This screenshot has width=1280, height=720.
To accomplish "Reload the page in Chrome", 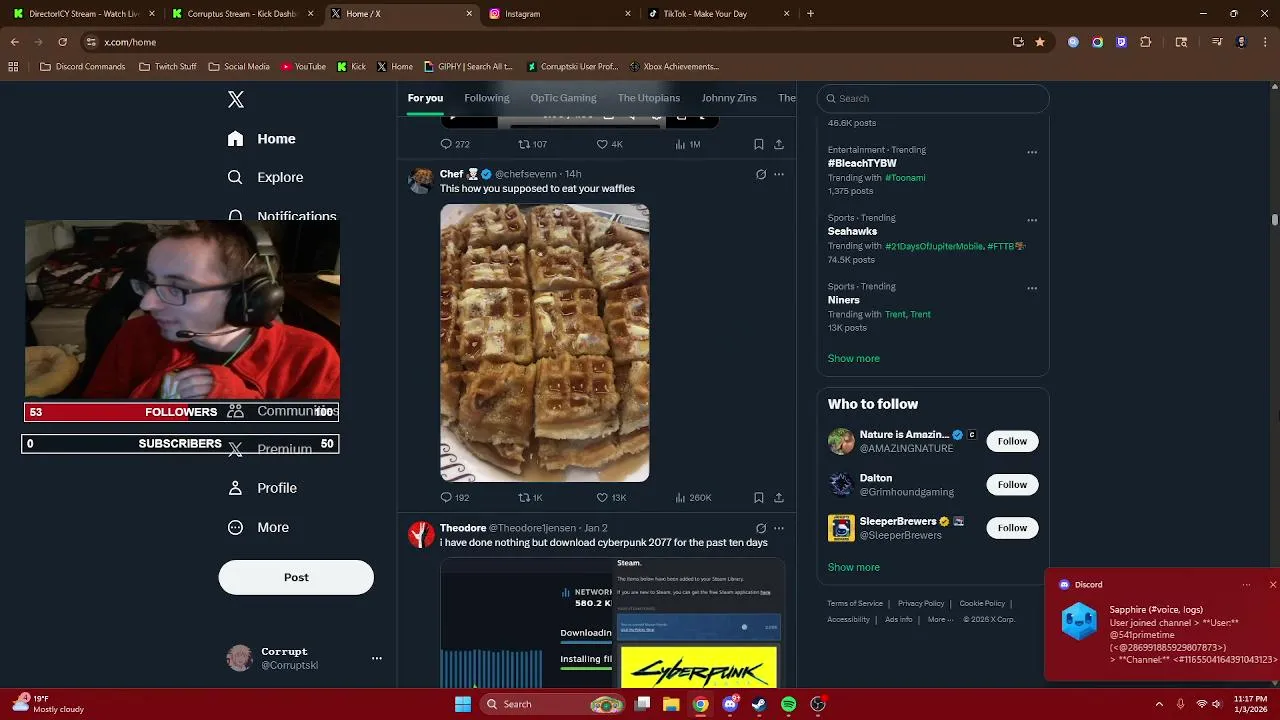I will coord(62,42).
